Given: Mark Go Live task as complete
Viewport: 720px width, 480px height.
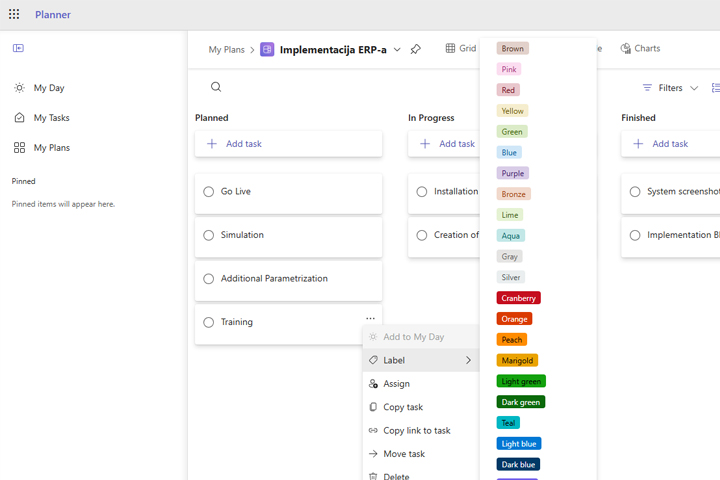Looking at the screenshot, I should pyautogui.click(x=209, y=192).
